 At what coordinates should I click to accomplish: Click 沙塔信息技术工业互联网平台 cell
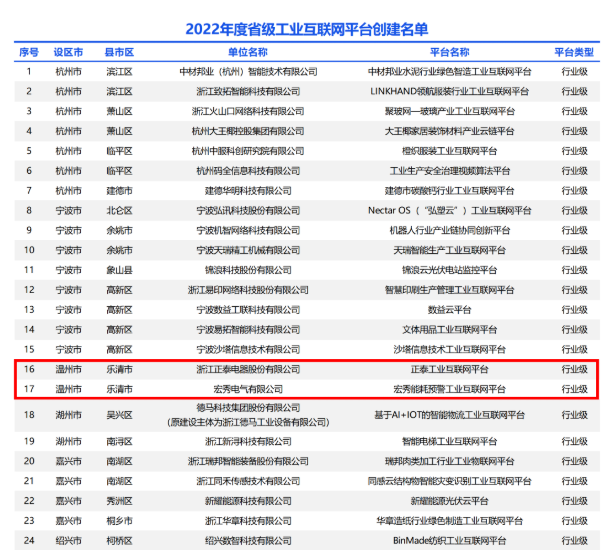pos(449,350)
